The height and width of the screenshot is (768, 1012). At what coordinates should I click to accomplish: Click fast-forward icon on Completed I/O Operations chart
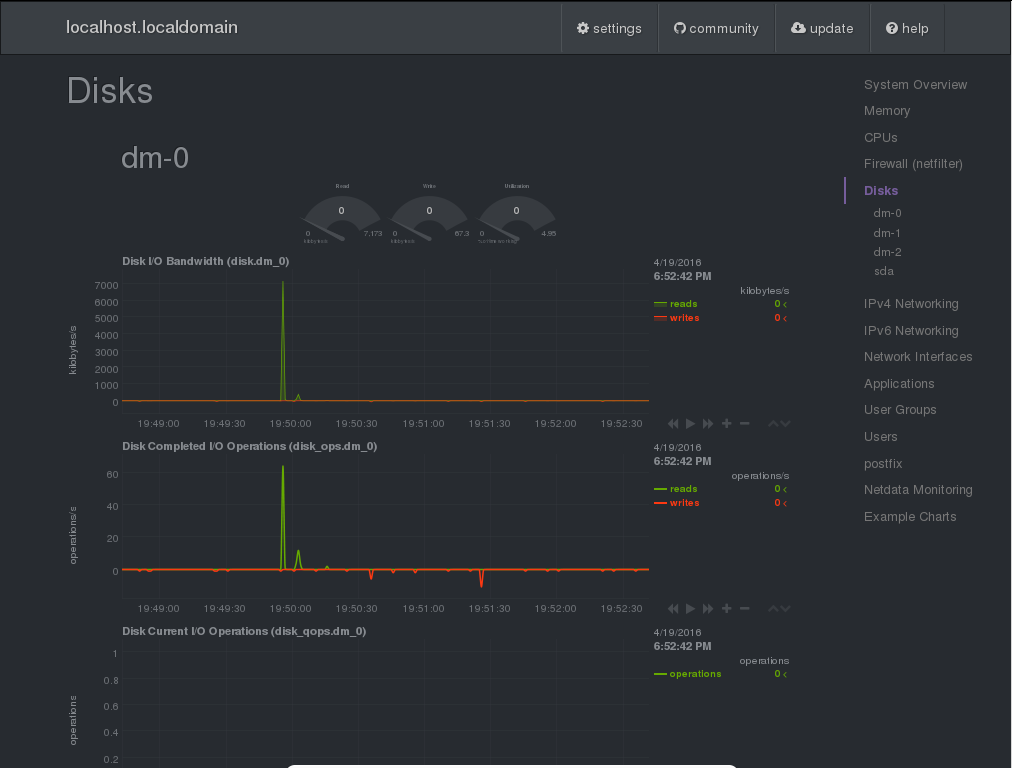[708, 608]
